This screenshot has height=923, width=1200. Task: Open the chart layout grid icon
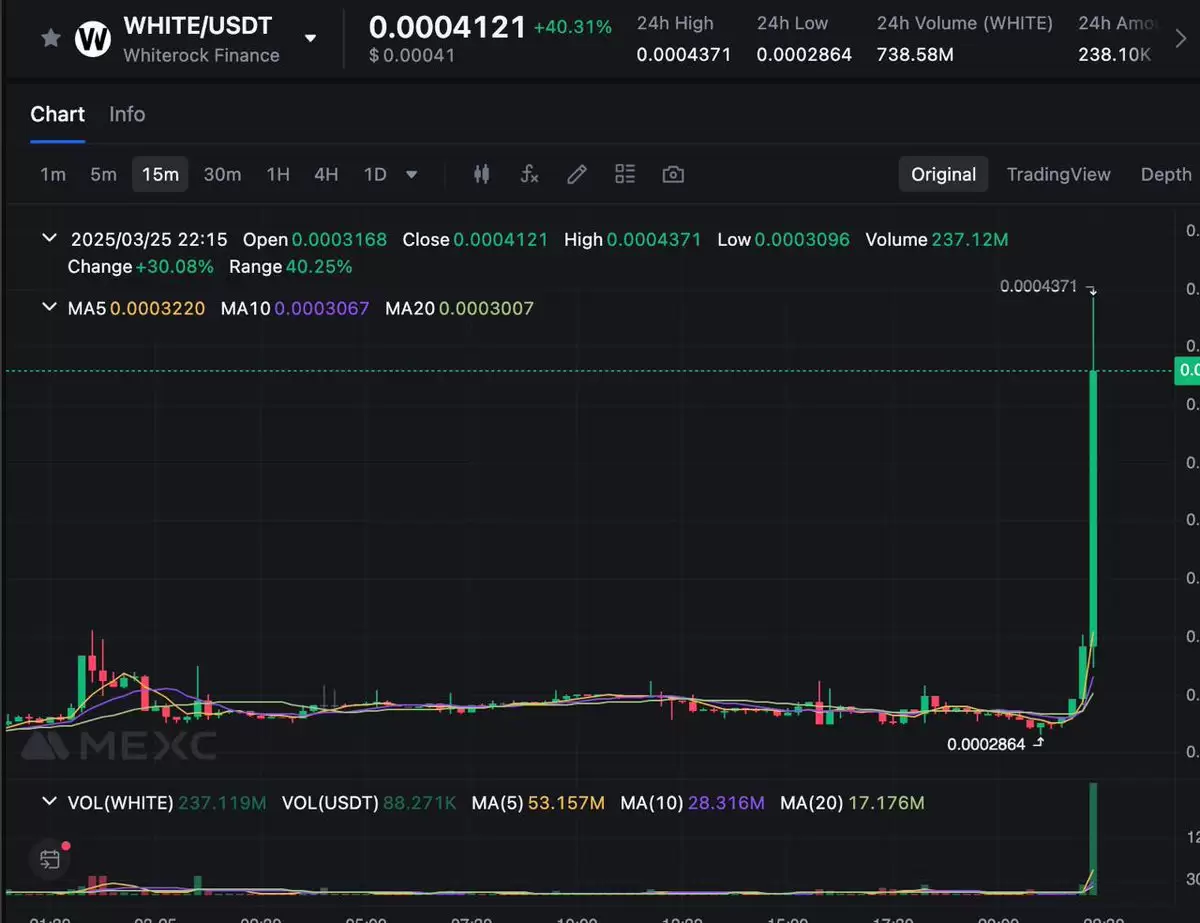click(x=625, y=174)
